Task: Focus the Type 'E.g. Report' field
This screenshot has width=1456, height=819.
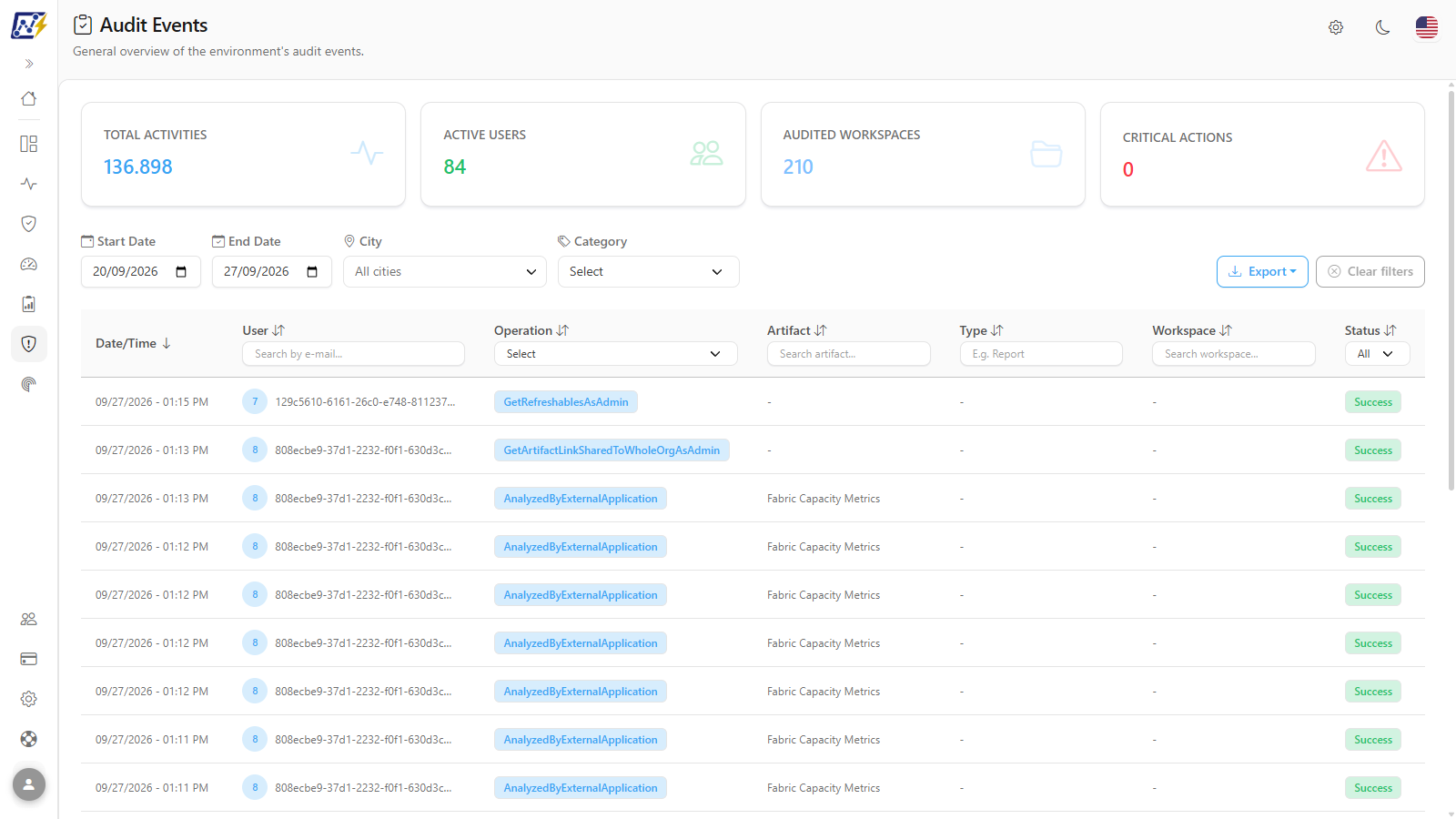Action: click(x=1041, y=354)
